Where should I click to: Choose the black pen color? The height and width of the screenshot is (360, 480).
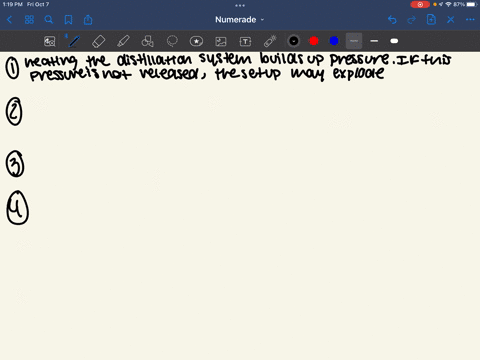click(294, 41)
